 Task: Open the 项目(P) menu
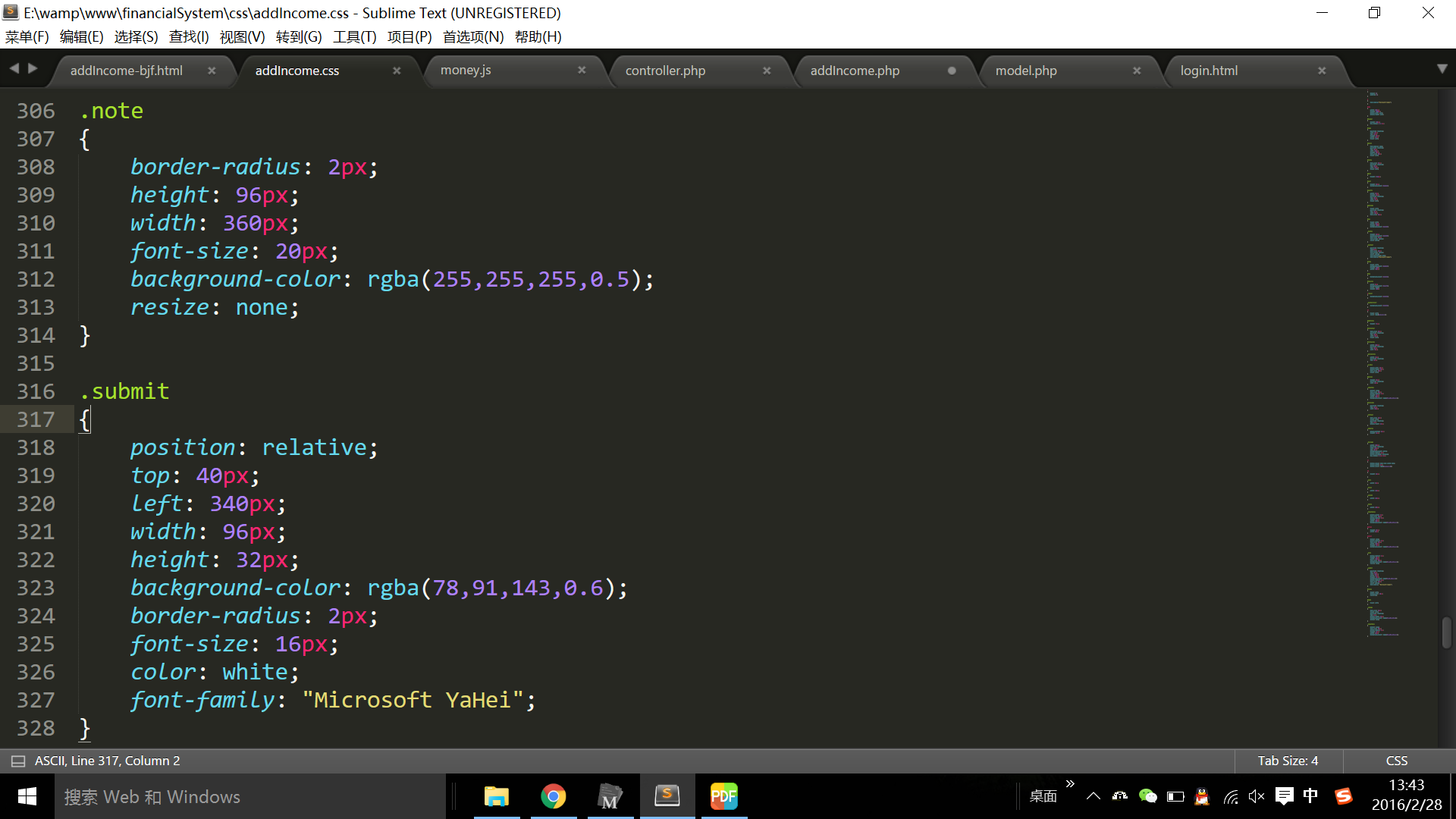coord(409,36)
